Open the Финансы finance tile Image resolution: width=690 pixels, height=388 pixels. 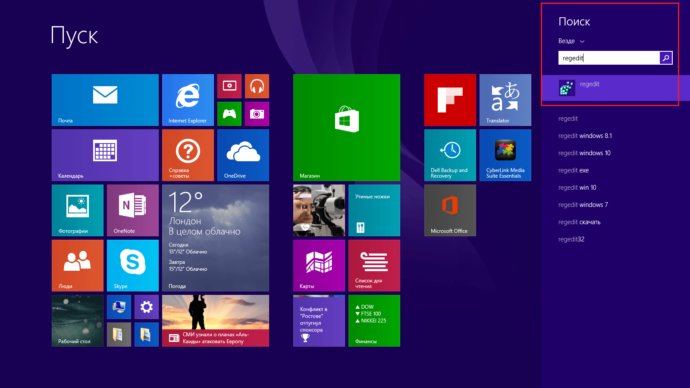[374, 321]
